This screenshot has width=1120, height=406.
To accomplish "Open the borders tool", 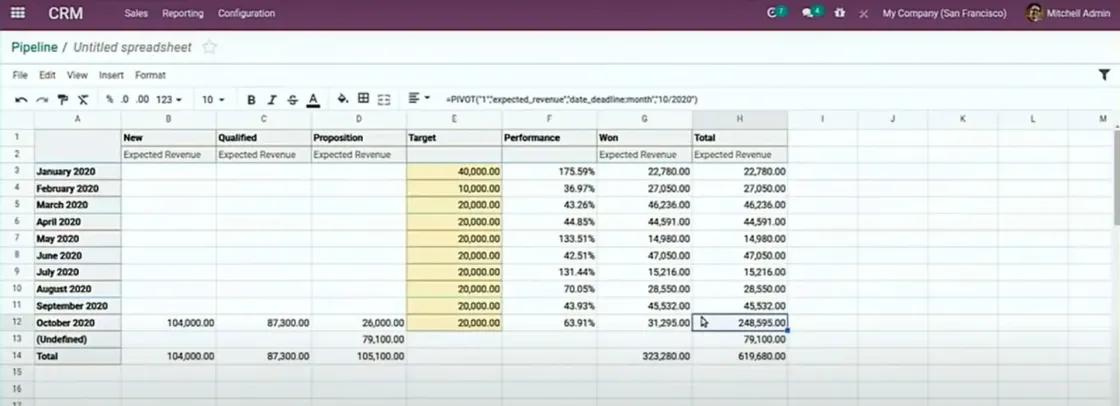I will [364, 99].
